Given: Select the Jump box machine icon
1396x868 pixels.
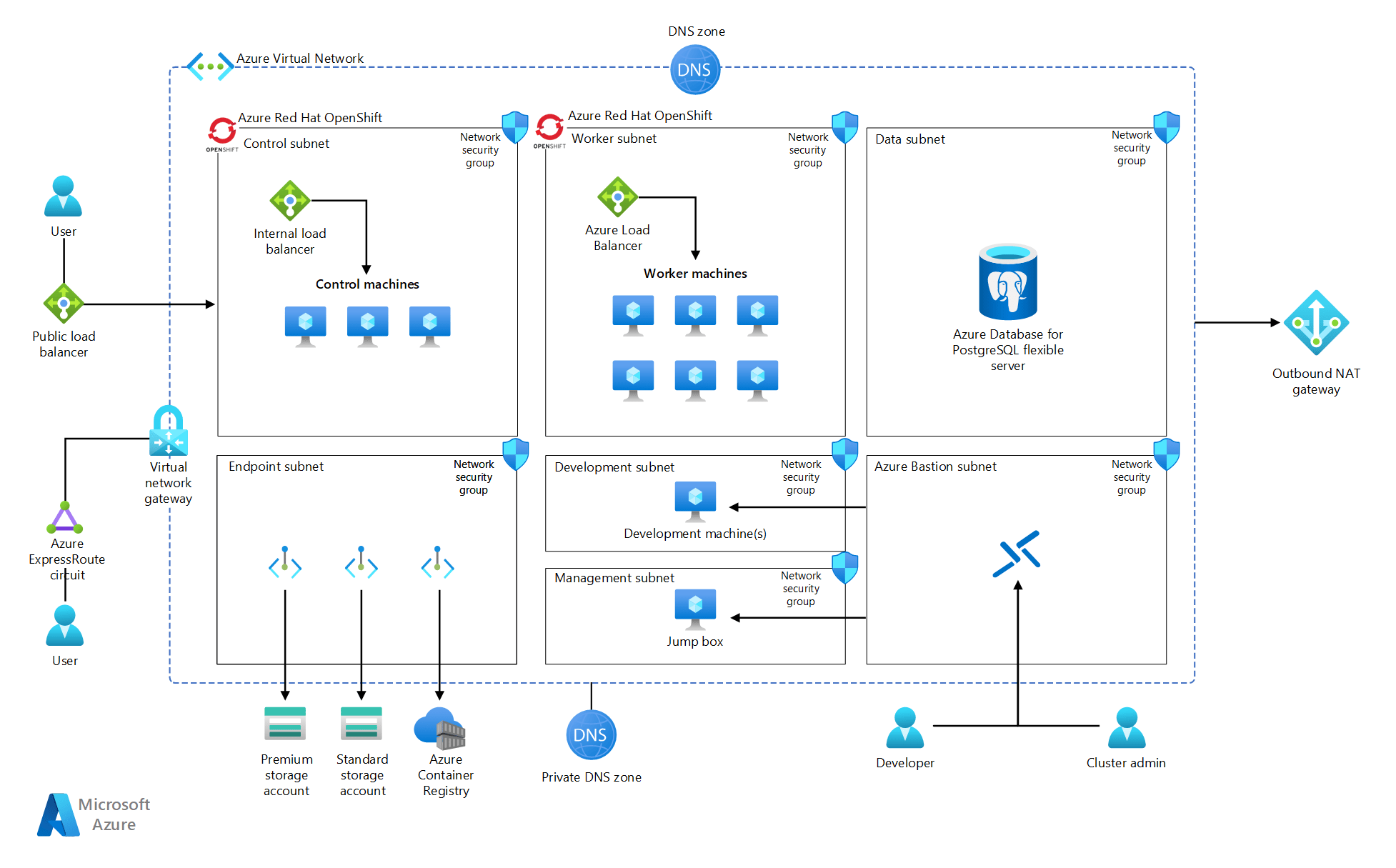Looking at the screenshot, I should click(x=695, y=609).
